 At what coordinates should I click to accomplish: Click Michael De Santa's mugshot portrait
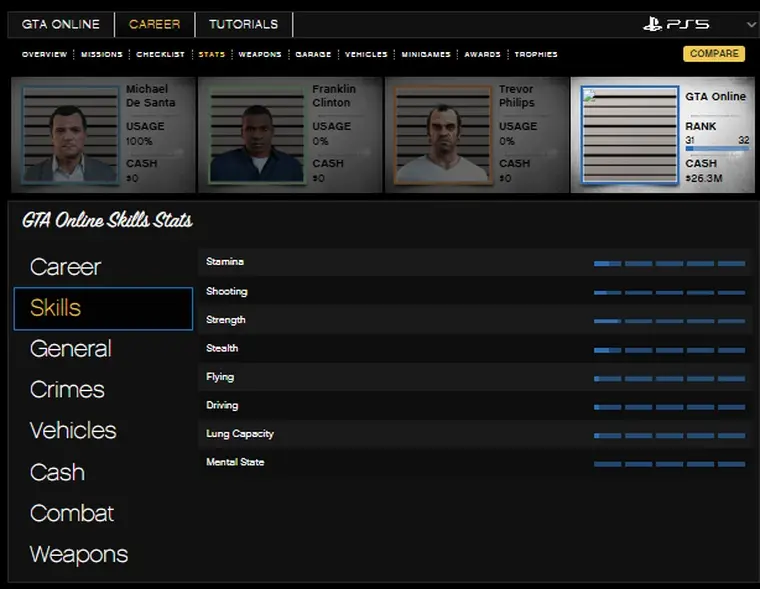[70, 135]
